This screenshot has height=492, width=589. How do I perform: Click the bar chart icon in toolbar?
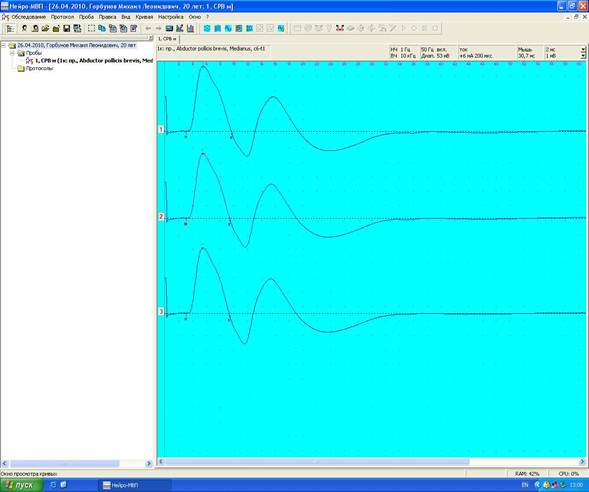click(x=190, y=29)
